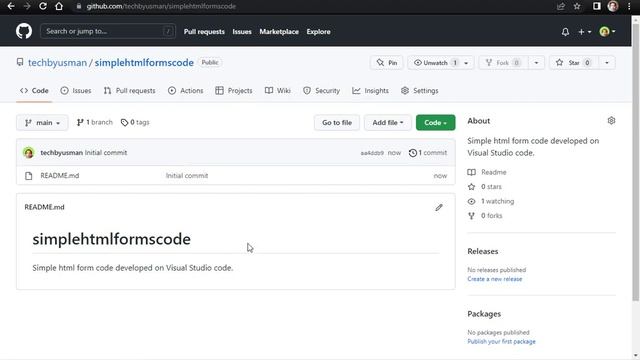Open green Code dropdown
The height and width of the screenshot is (360, 640).
436,122
